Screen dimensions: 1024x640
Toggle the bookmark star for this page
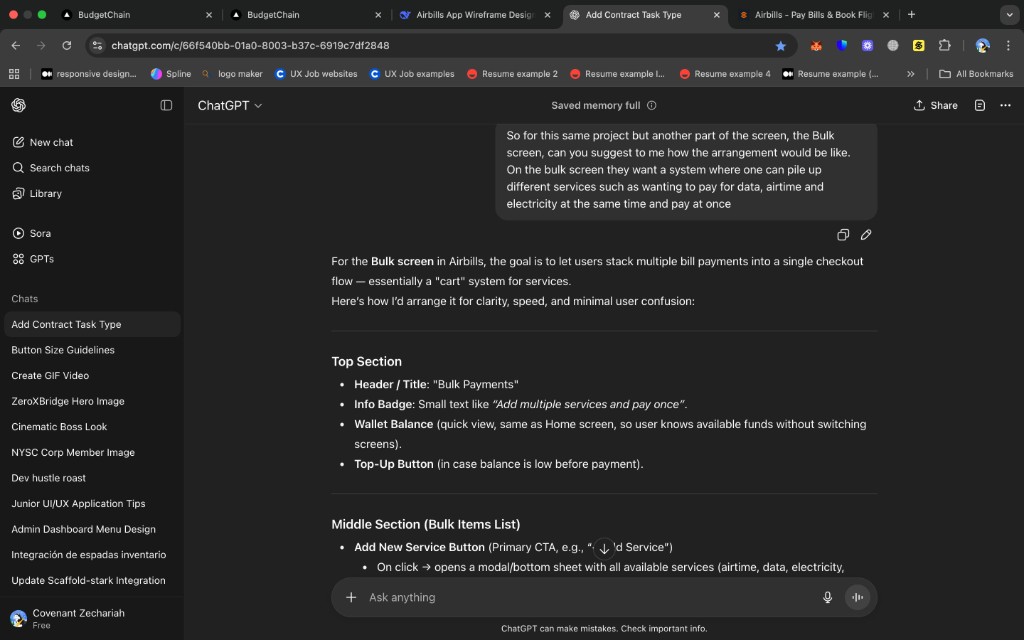tap(780, 46)
